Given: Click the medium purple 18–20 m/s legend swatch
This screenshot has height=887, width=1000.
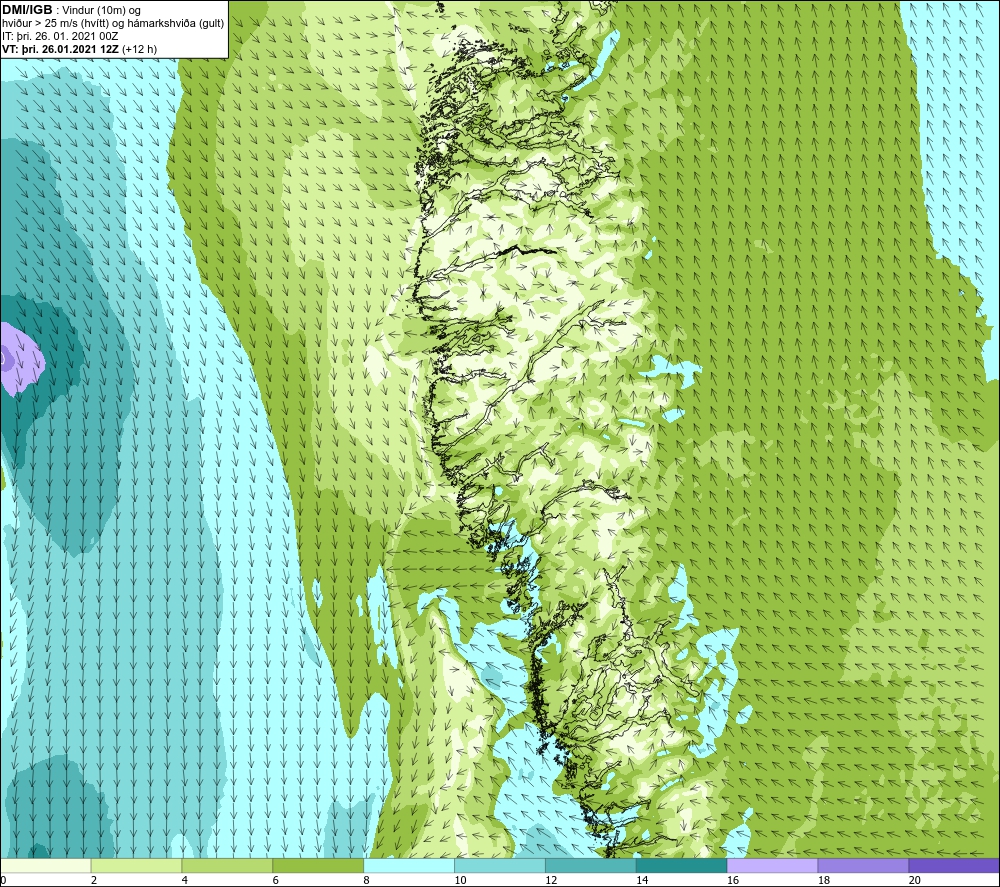Looking at the screenshot, I should pos(863,865).
